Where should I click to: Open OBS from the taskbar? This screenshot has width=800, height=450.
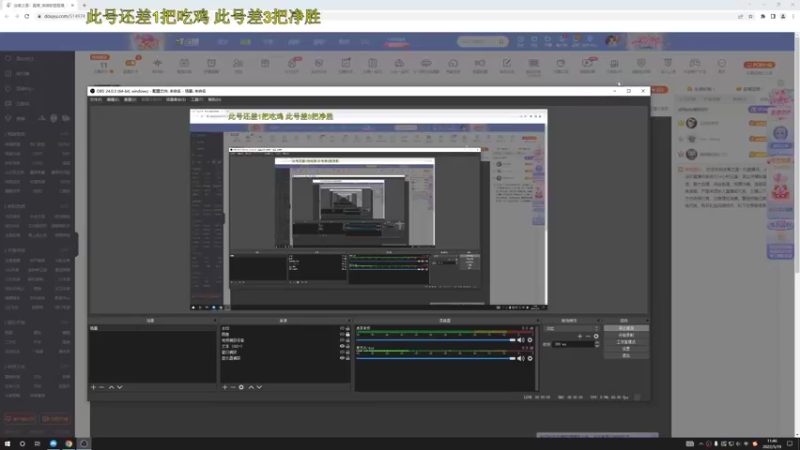coord(84,444)
